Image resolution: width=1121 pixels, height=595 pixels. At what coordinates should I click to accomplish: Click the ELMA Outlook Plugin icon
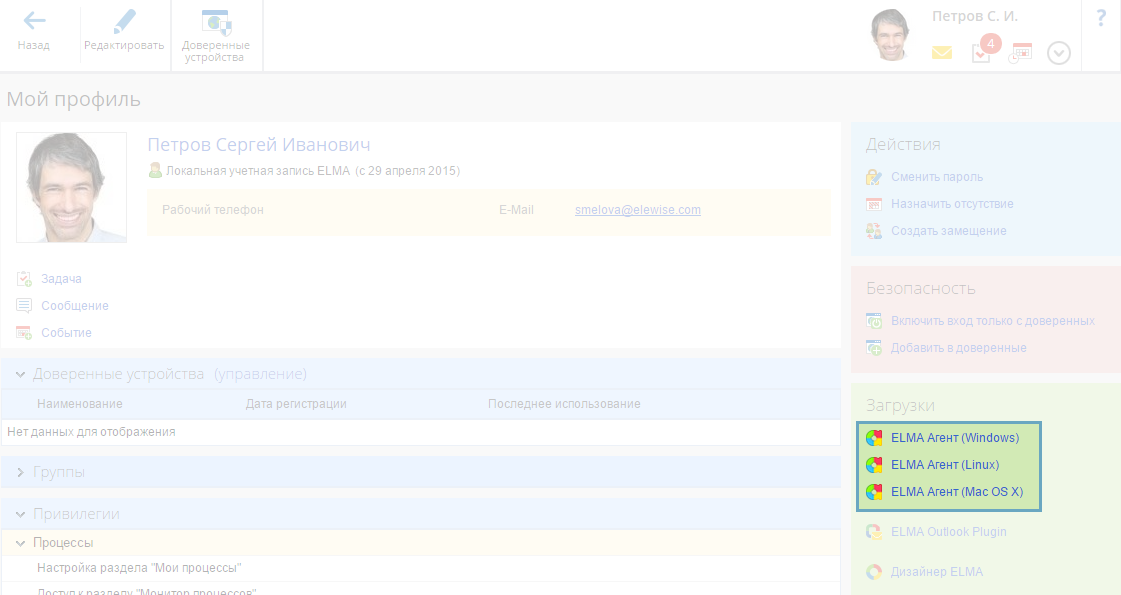click(874, 532)
